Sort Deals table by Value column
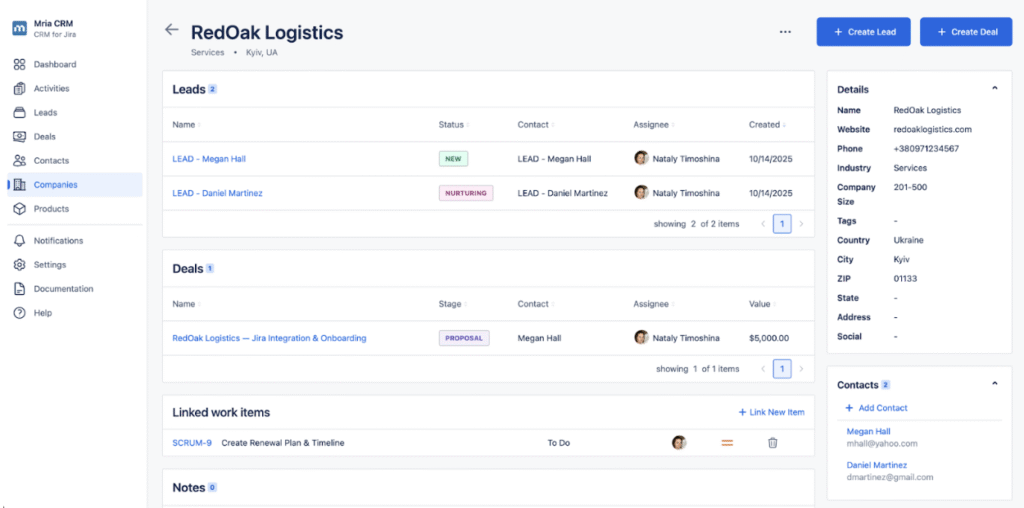The height and width of the screenshot is (508, 1024). pyautogui.click(x=763, y=304)
